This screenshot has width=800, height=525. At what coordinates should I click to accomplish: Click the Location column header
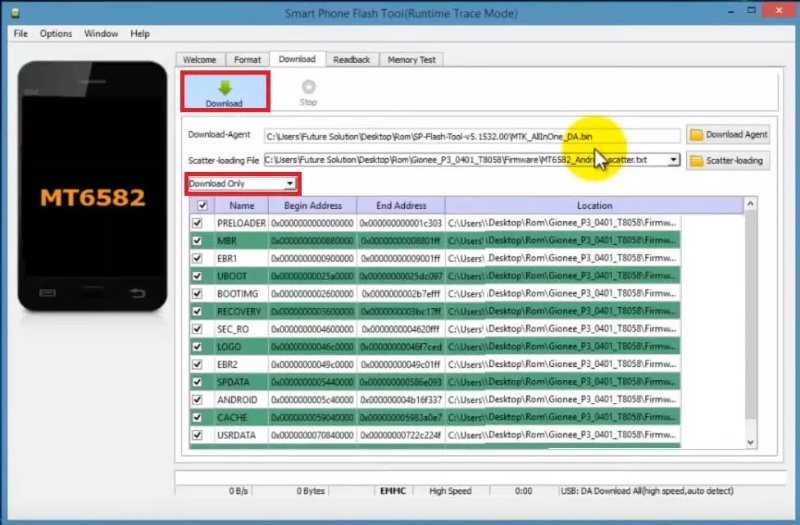click(594, 205)
